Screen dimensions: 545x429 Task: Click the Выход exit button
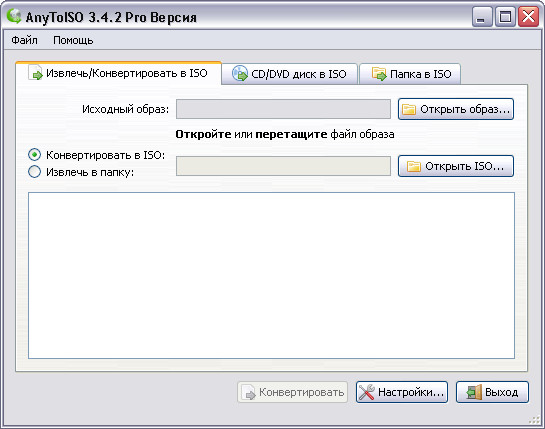[x=492, y=392]
